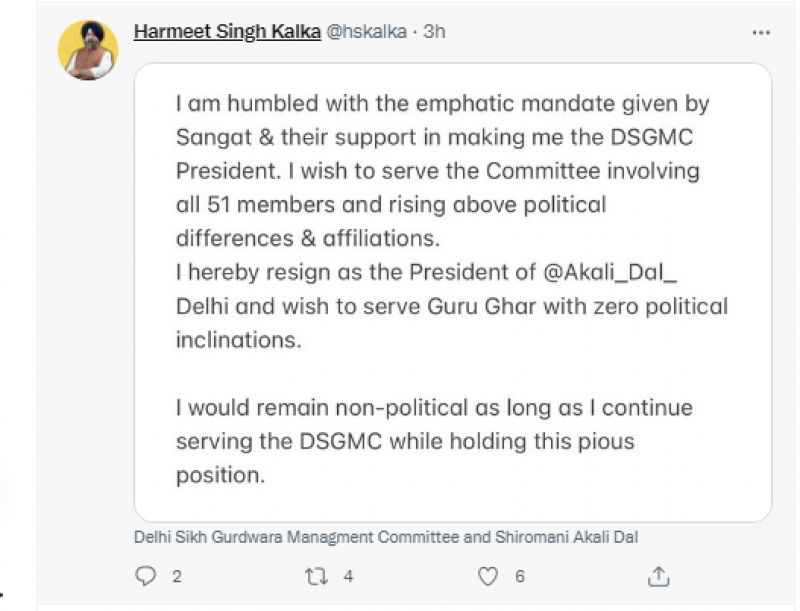This screenshot has height=611, width=800.
Task: Open the three-dot more options menu
Action: tap(761, 33)
